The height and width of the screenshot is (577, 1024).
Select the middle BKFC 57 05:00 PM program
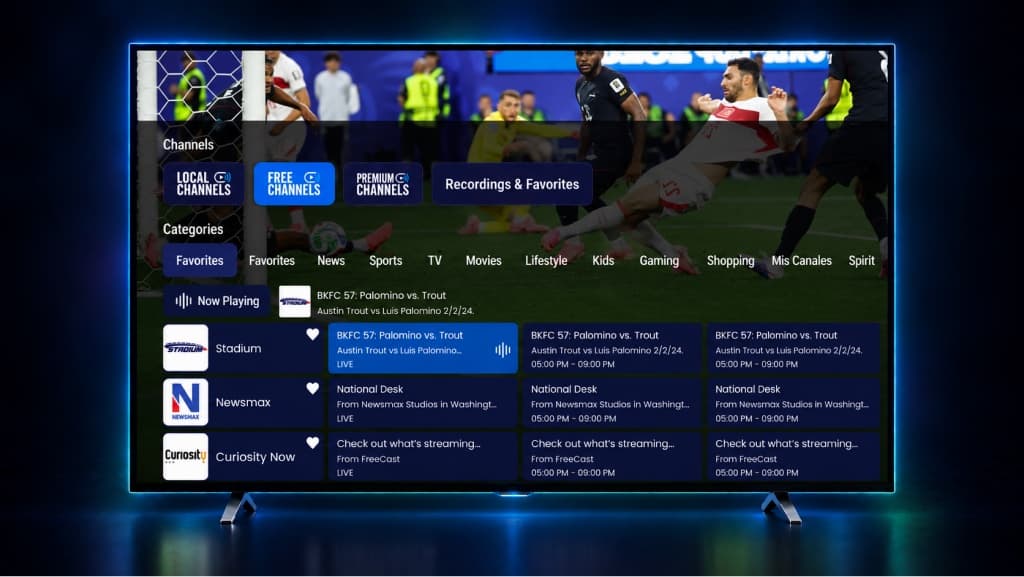pos(612,348)
